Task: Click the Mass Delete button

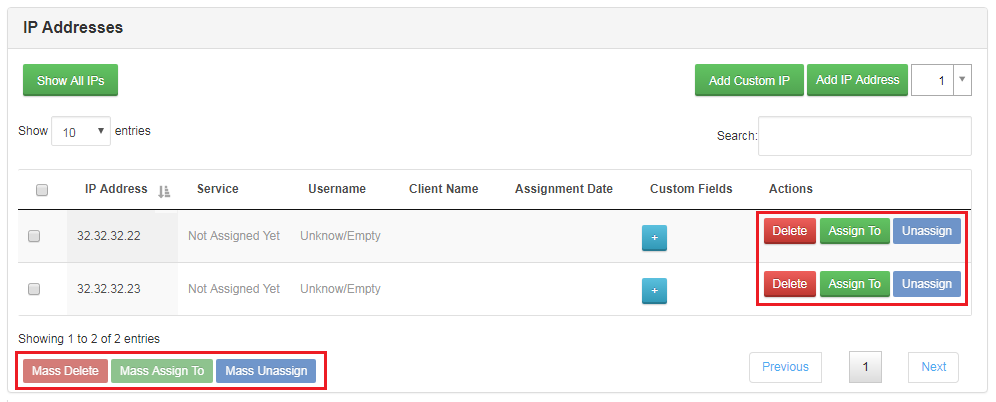Action: (65, 371)
